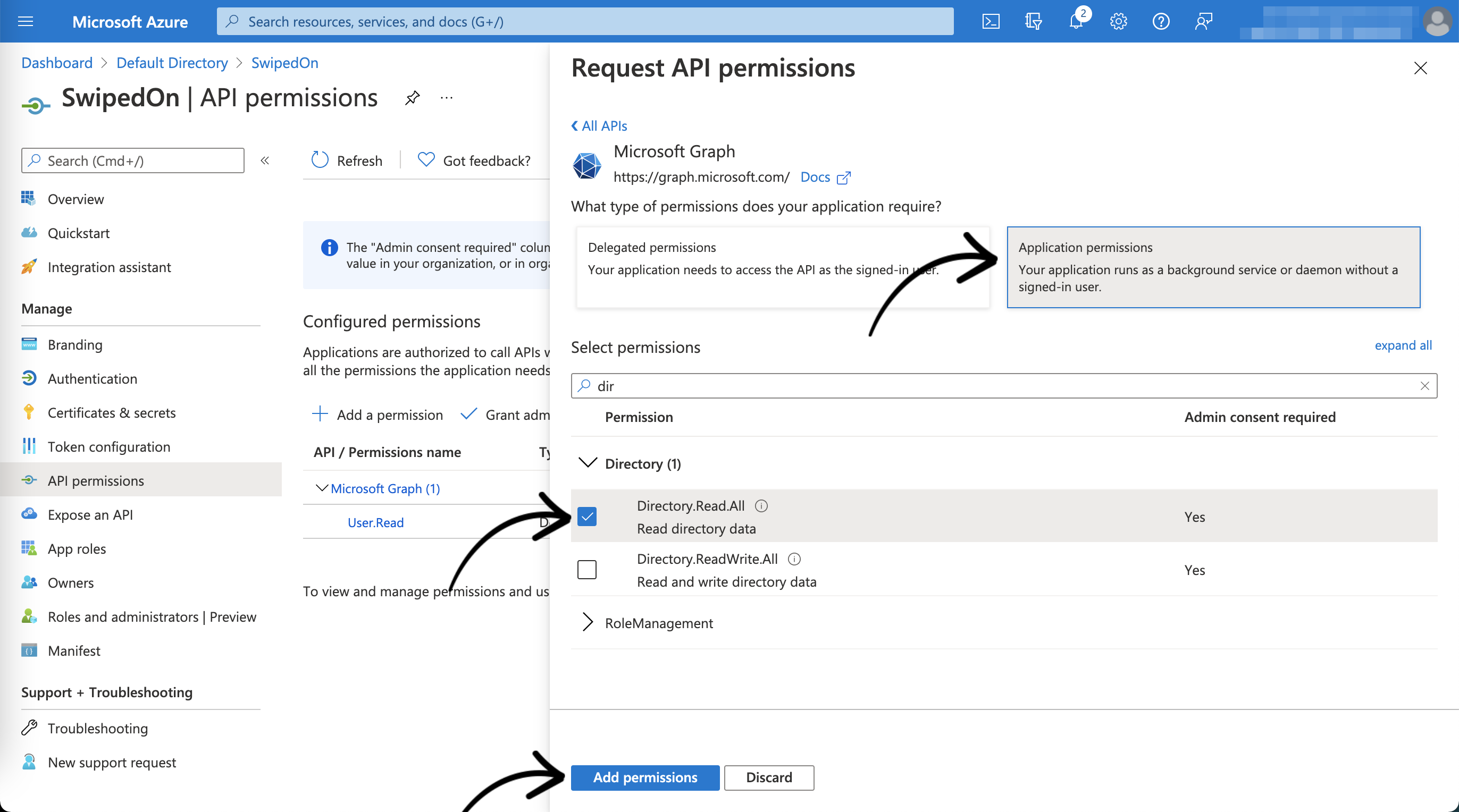Open Quickstart in sidebar
The image size is (1459, 812).
point(79,233)
